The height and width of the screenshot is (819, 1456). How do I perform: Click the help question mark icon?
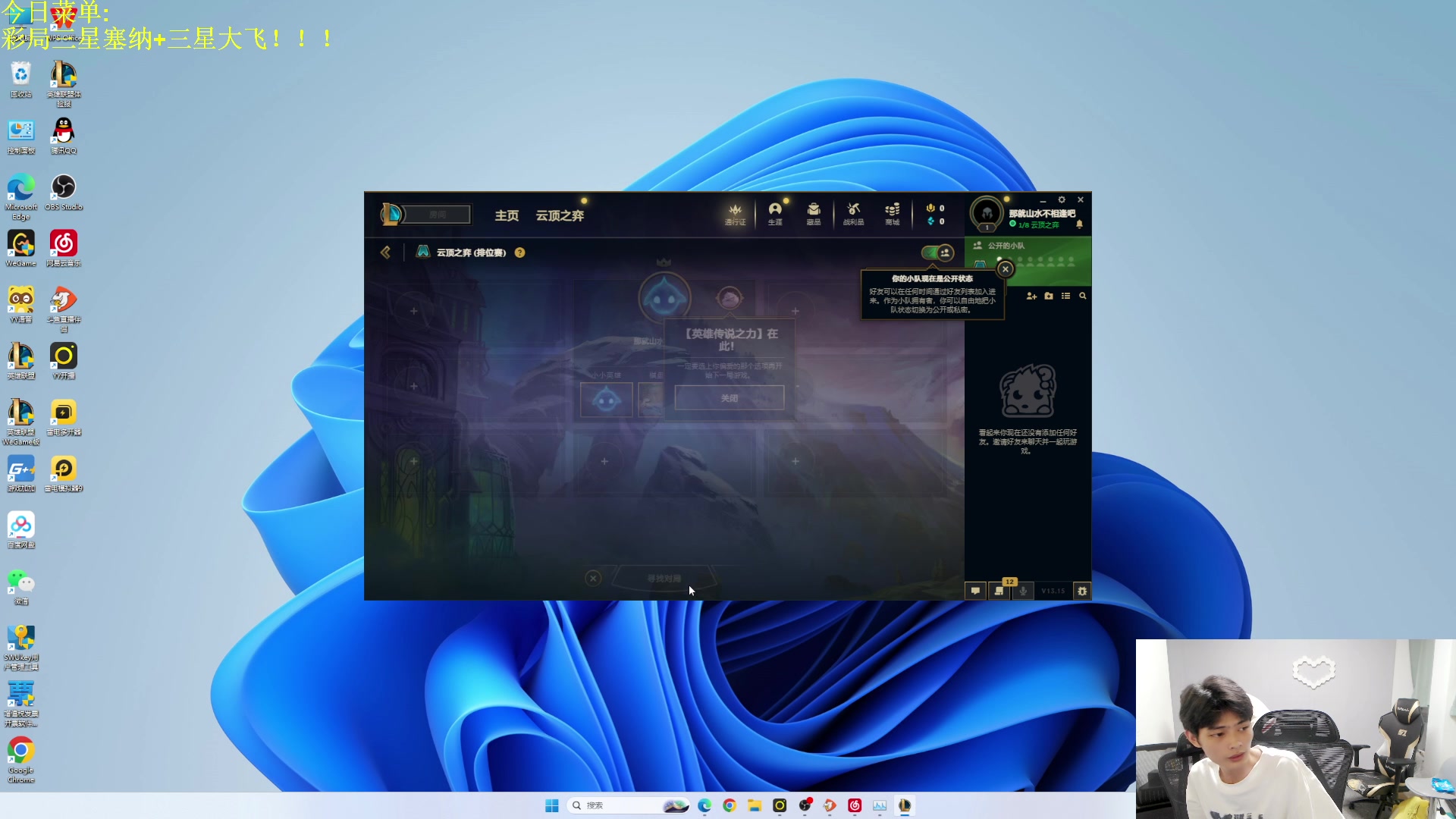pyautogui.click(x=519, y=253)
